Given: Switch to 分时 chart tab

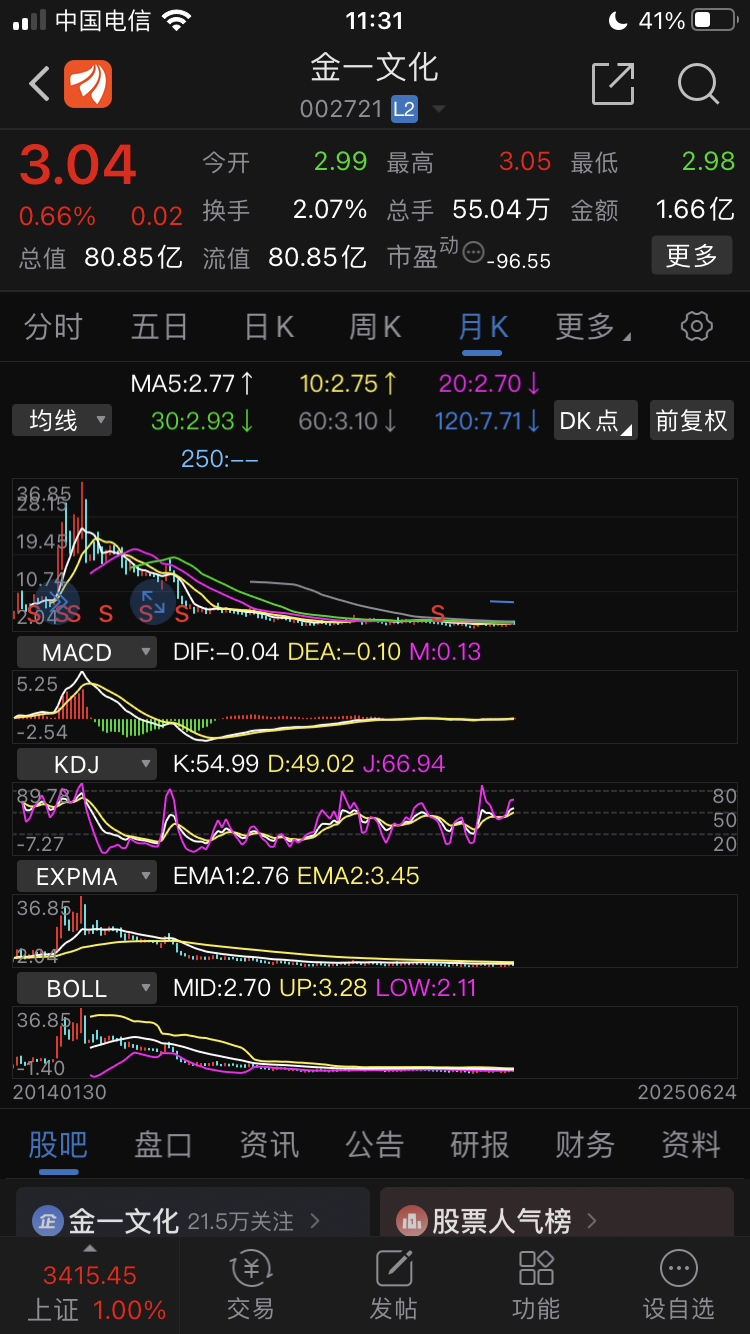Looking at the screenshot, I should point(53,326).
